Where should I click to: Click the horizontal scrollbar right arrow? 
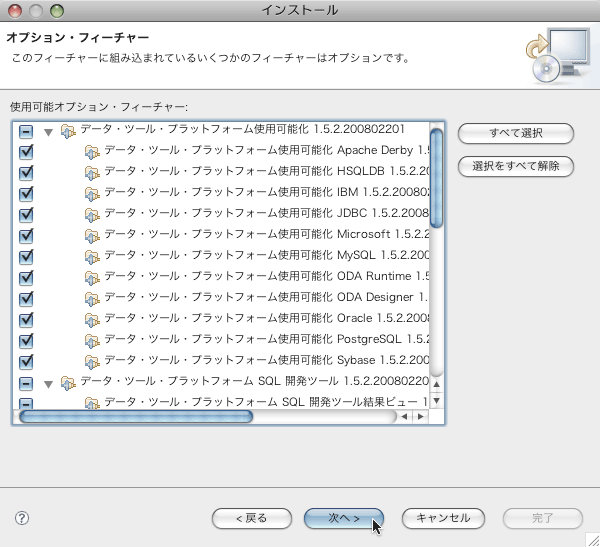(x=421, y=416)
